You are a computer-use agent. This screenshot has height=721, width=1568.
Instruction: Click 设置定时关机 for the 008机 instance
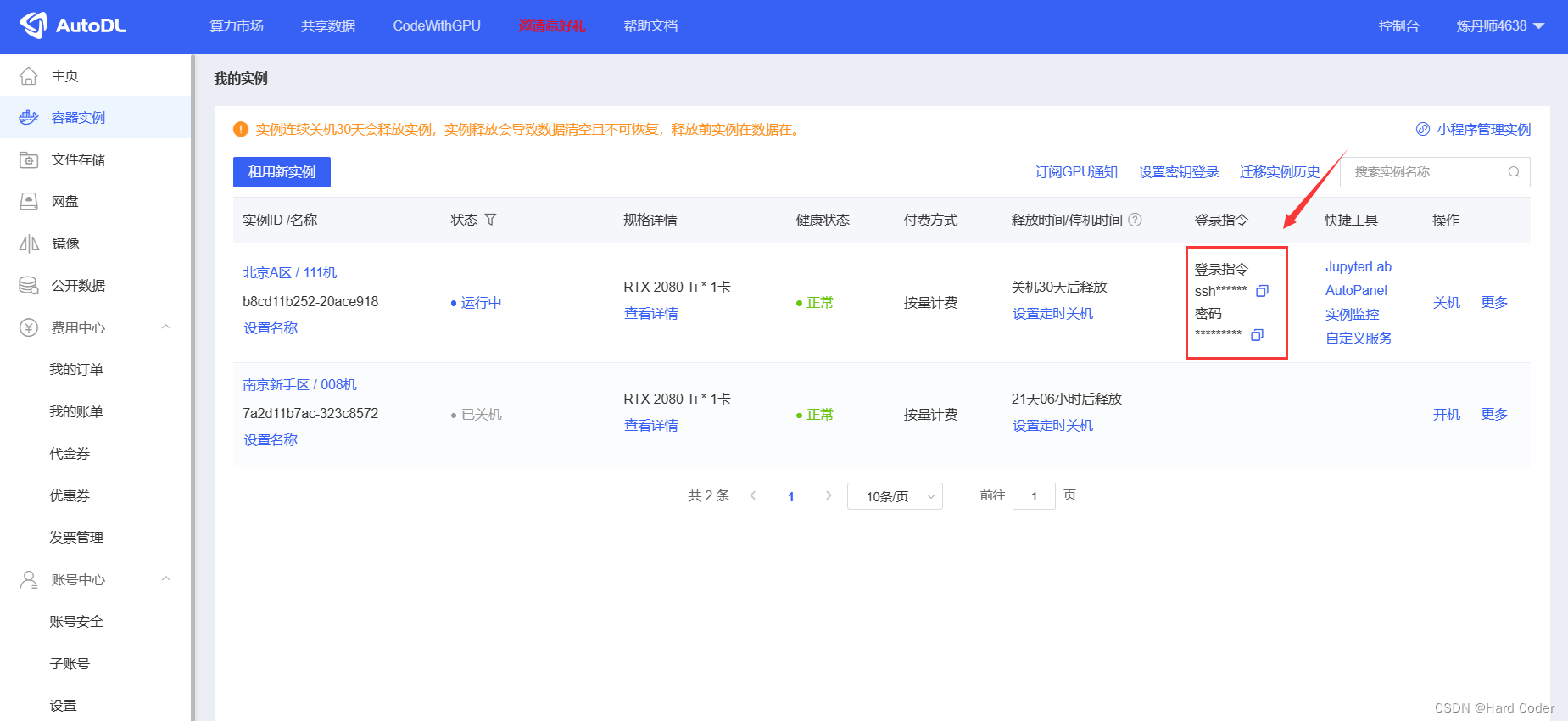point(1053,425)
